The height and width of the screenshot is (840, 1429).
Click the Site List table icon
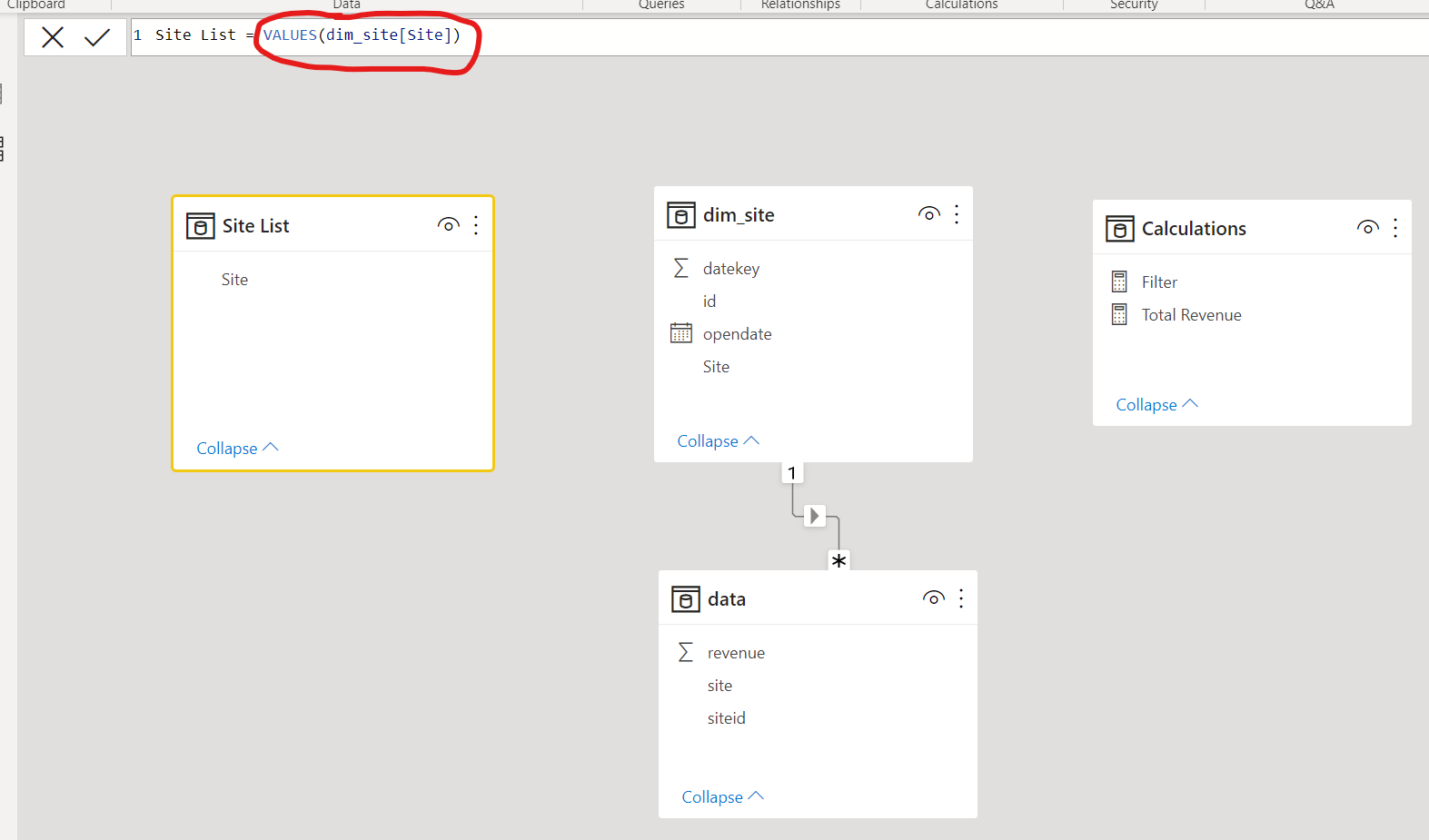pos(200,226)
